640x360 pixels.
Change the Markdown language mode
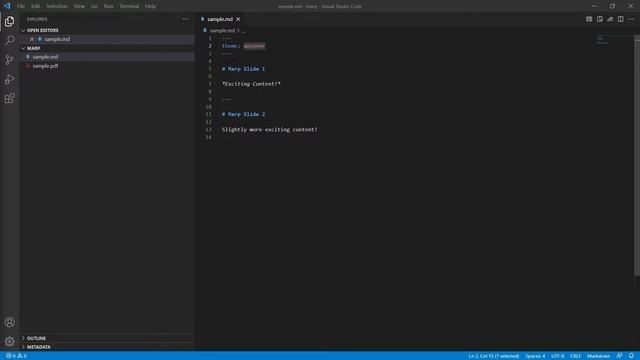(x=598, y=356)
